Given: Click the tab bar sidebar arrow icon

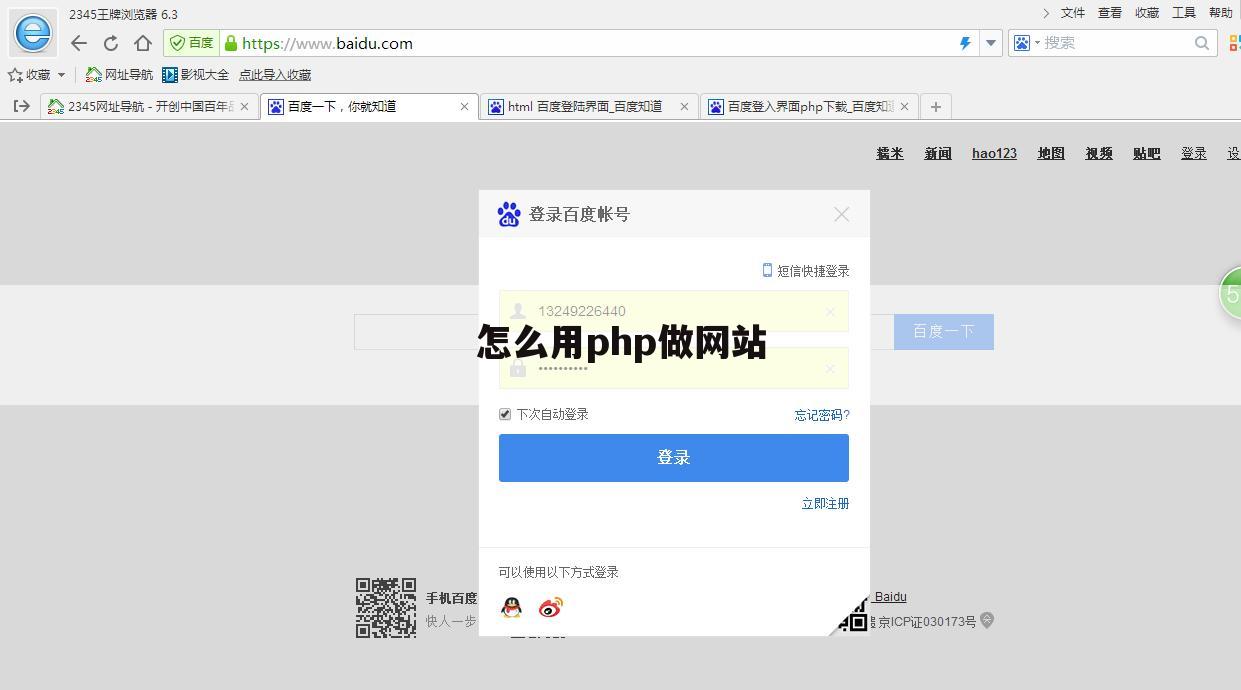Looking at the screenshot, I should 21,106.
